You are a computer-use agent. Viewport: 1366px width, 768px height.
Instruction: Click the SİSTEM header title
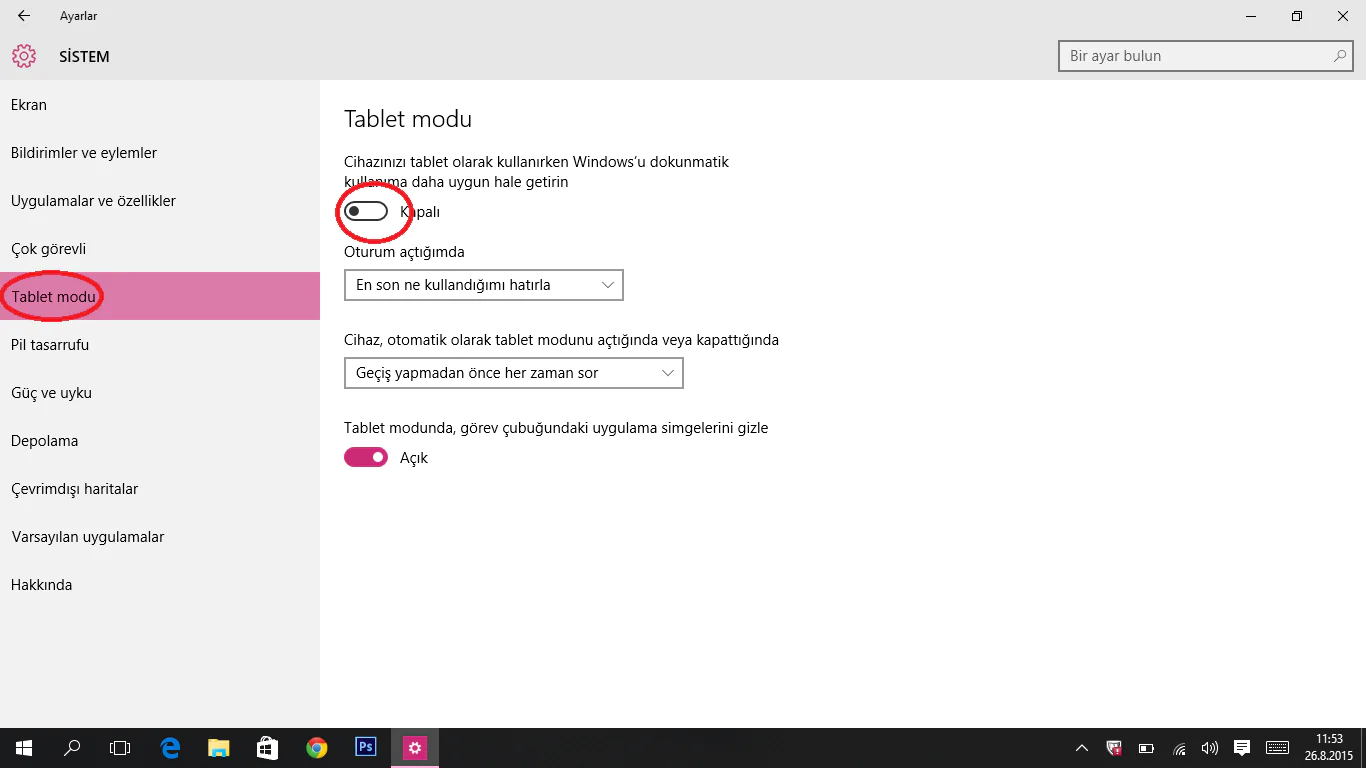84,57
